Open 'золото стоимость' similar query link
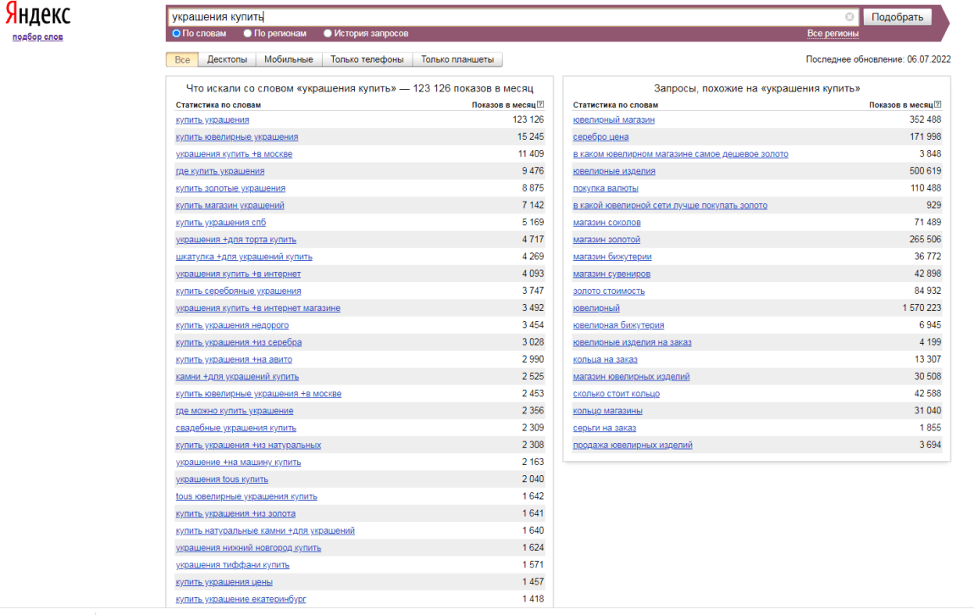 pos(609,291)
